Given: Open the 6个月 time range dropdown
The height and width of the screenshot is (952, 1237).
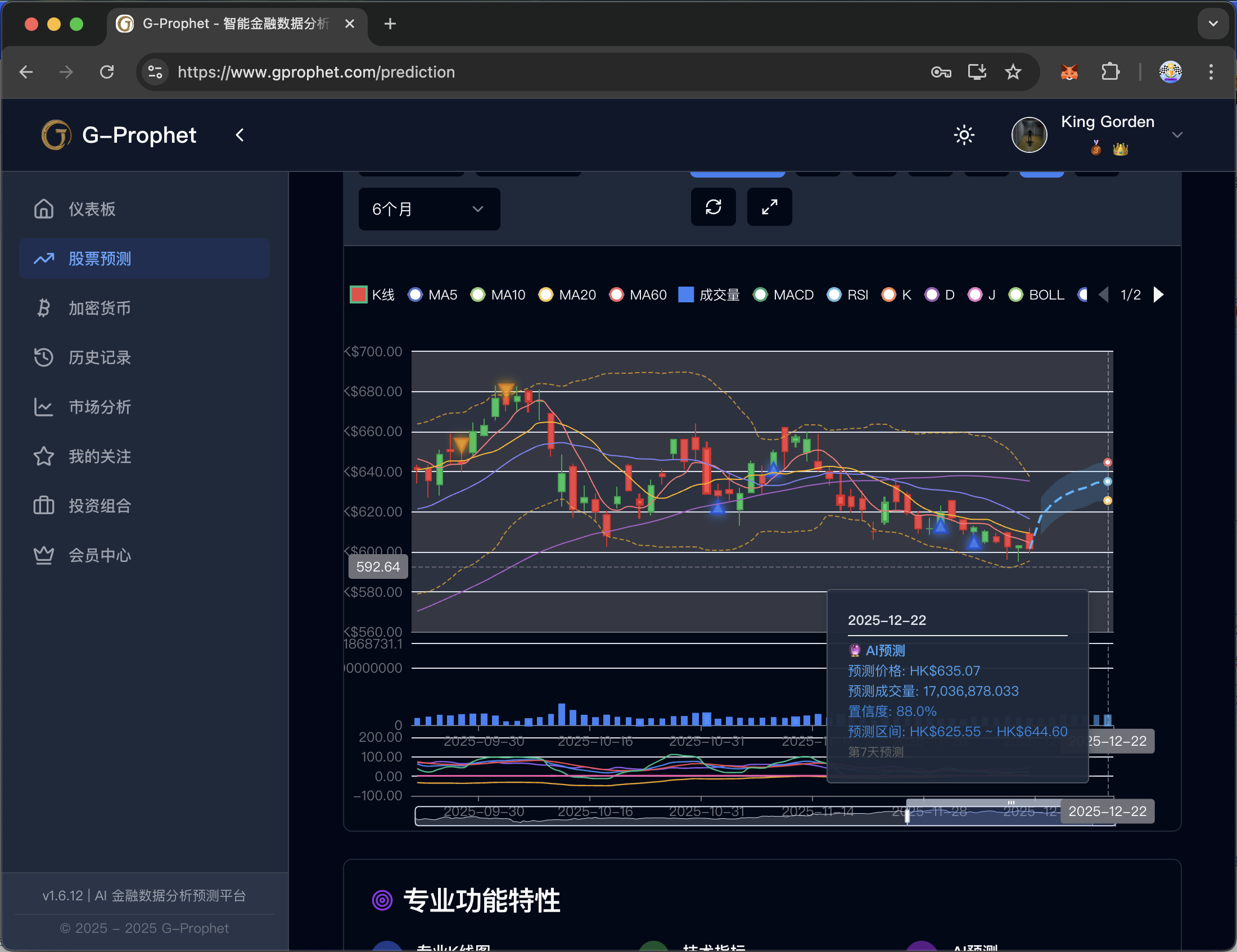Looking at the screenshot, I should click(429, 210).
